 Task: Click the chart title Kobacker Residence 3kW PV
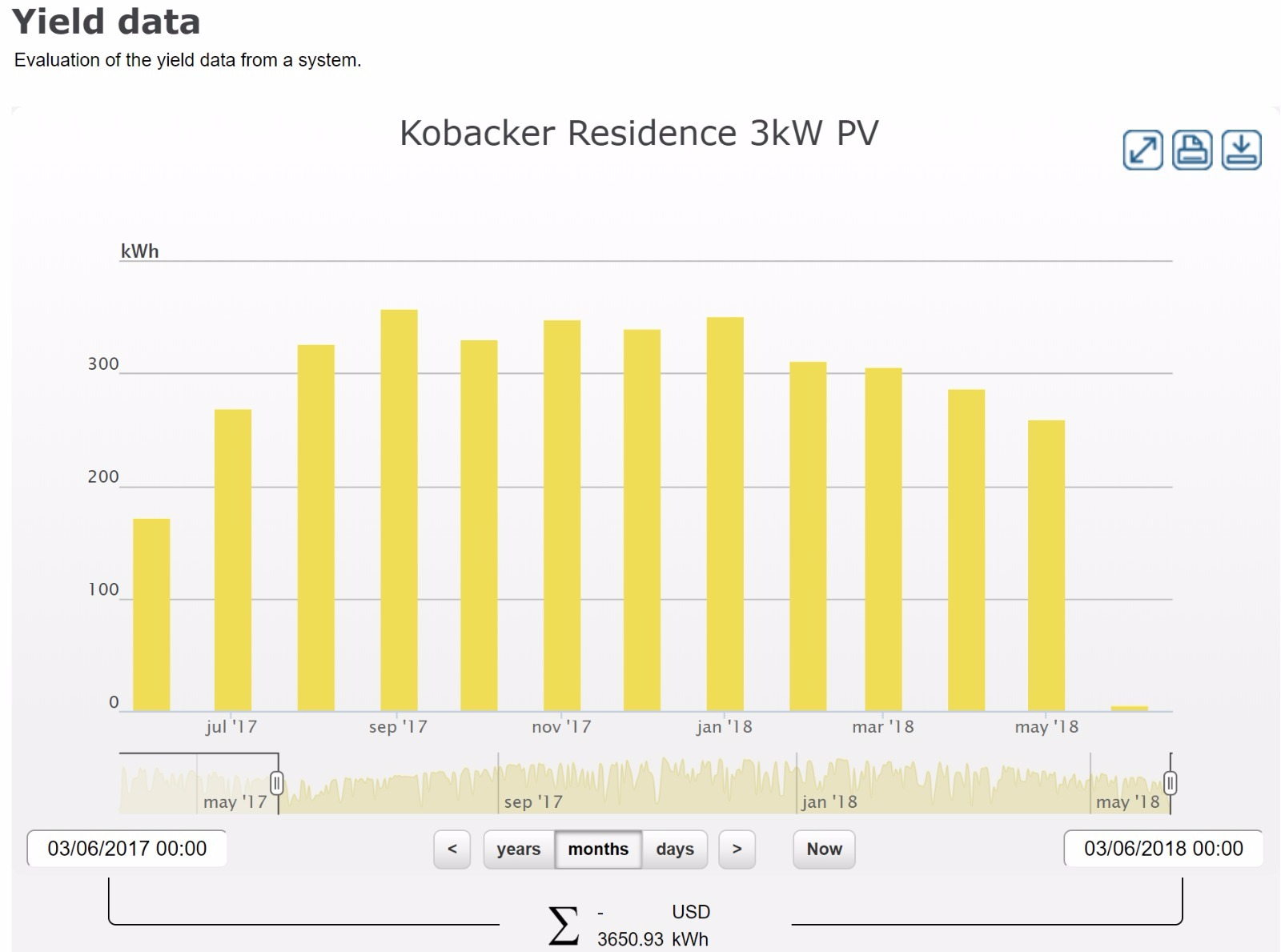point(640,133)
